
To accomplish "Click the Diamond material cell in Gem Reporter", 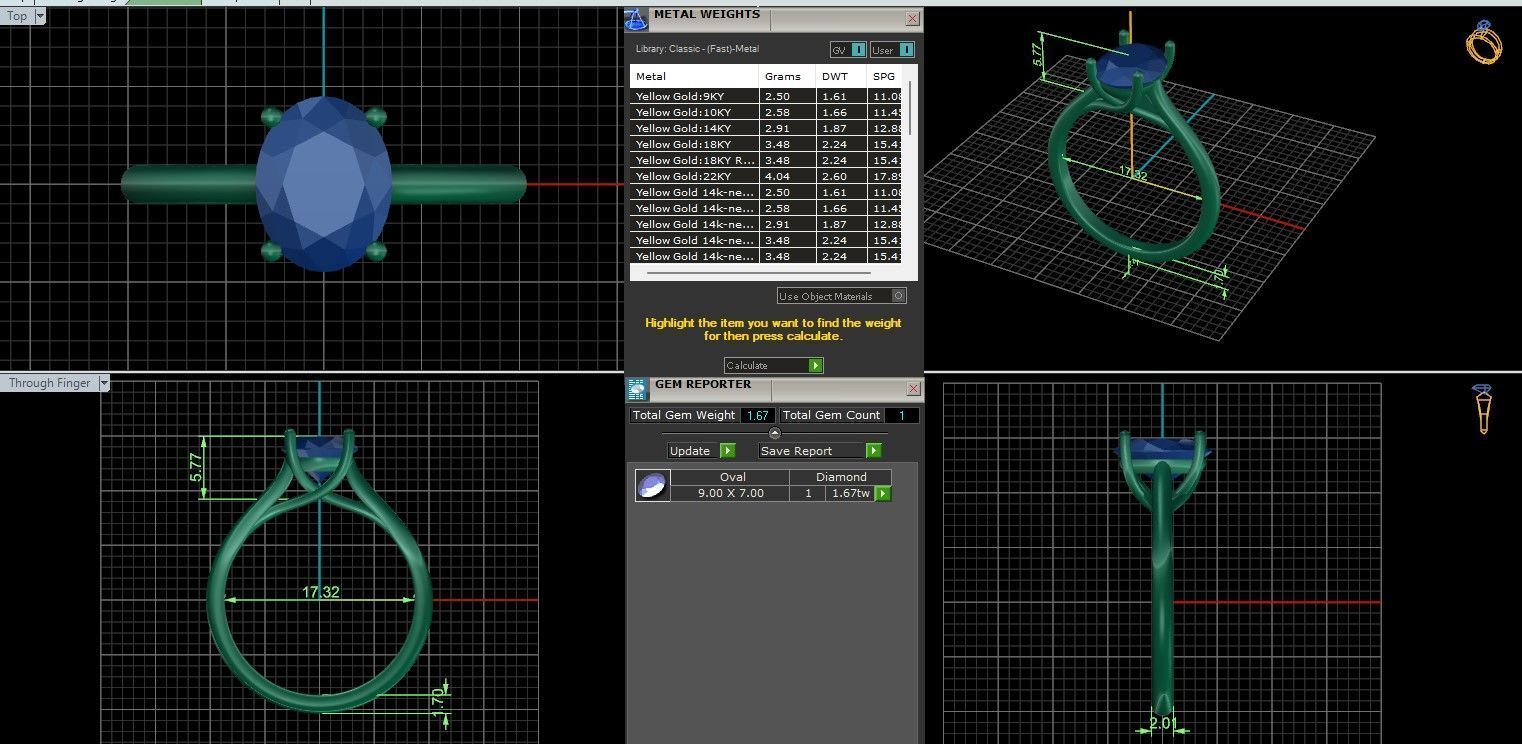I will pos(840,477).
